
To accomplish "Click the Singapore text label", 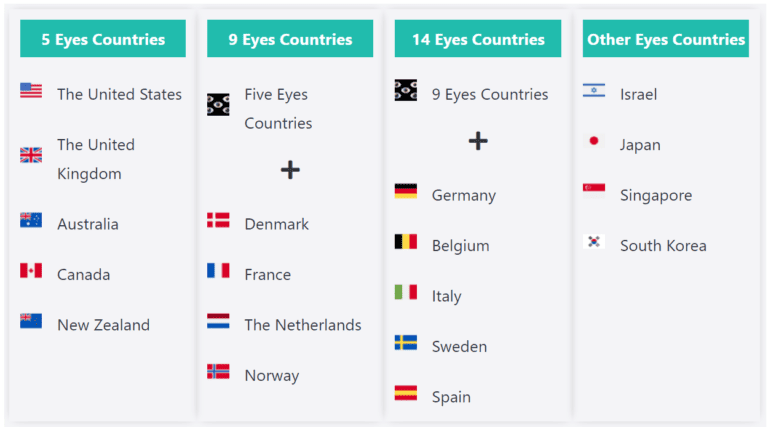I will click(656, 195).
